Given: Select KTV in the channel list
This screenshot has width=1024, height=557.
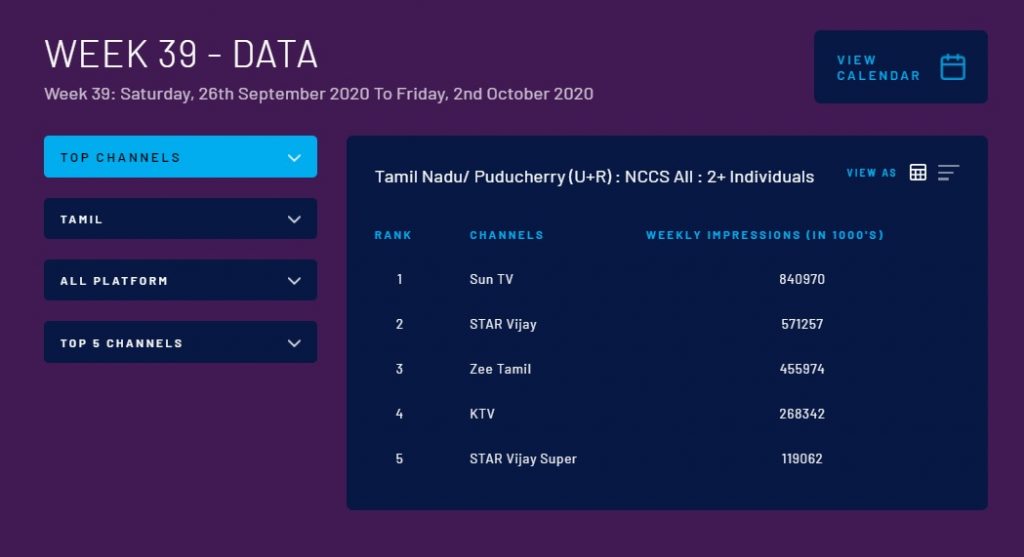Looking at the screenshot, I should pos(482,414).
